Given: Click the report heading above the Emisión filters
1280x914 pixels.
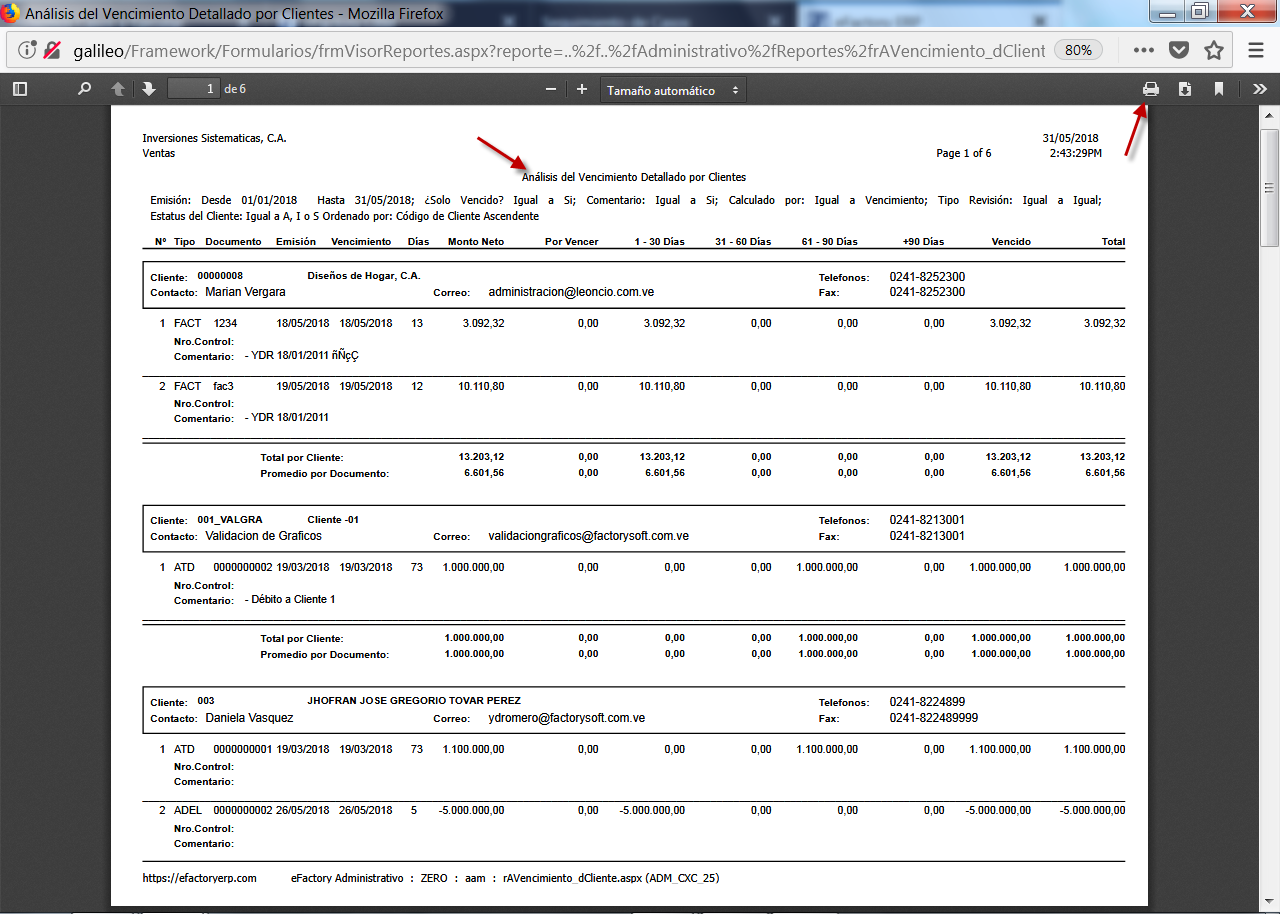Looking at the screenshot, I should pyautogui.click(x=634, y=177).
